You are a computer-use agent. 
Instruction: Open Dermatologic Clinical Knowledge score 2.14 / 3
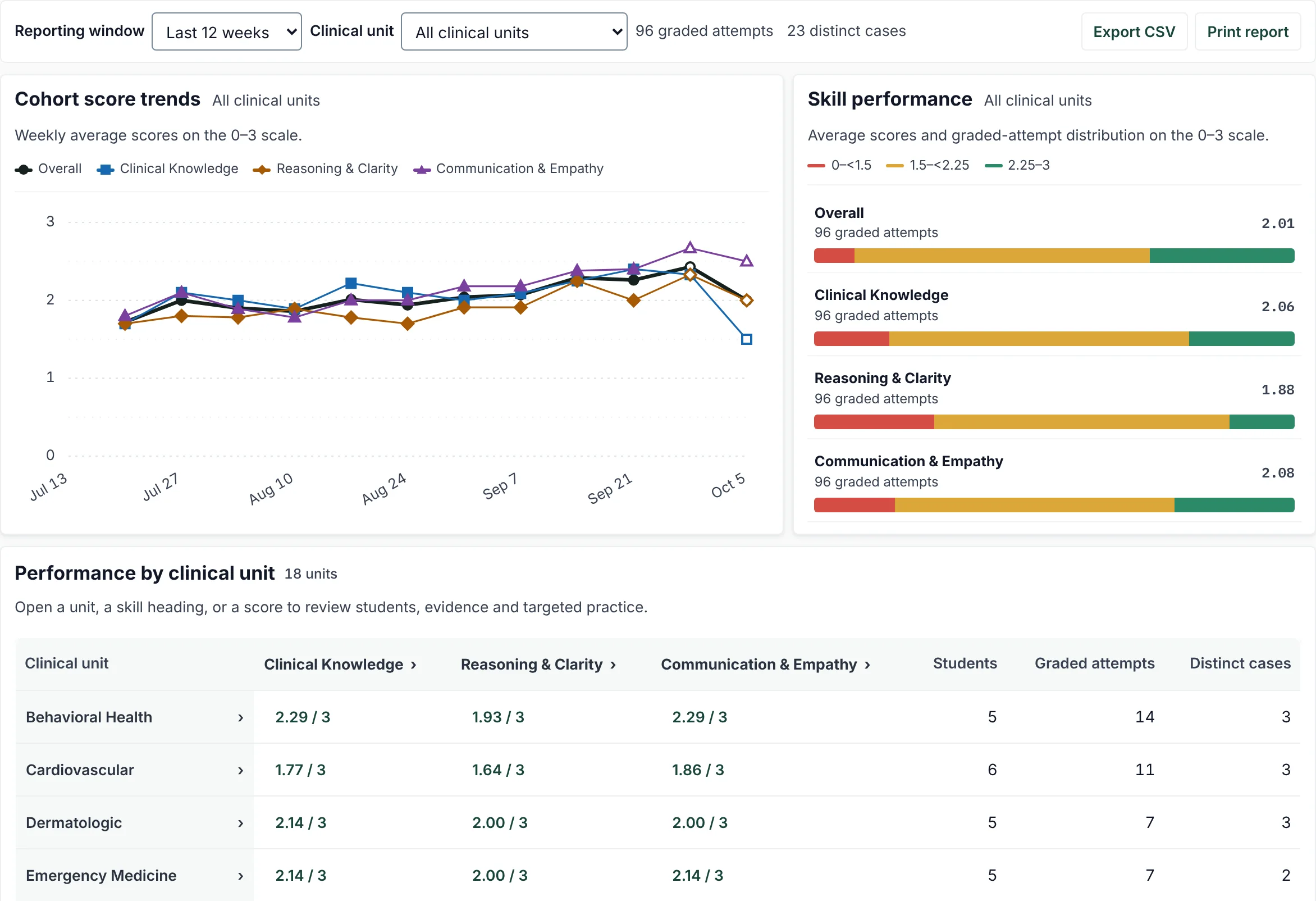(x=301, y=823)
